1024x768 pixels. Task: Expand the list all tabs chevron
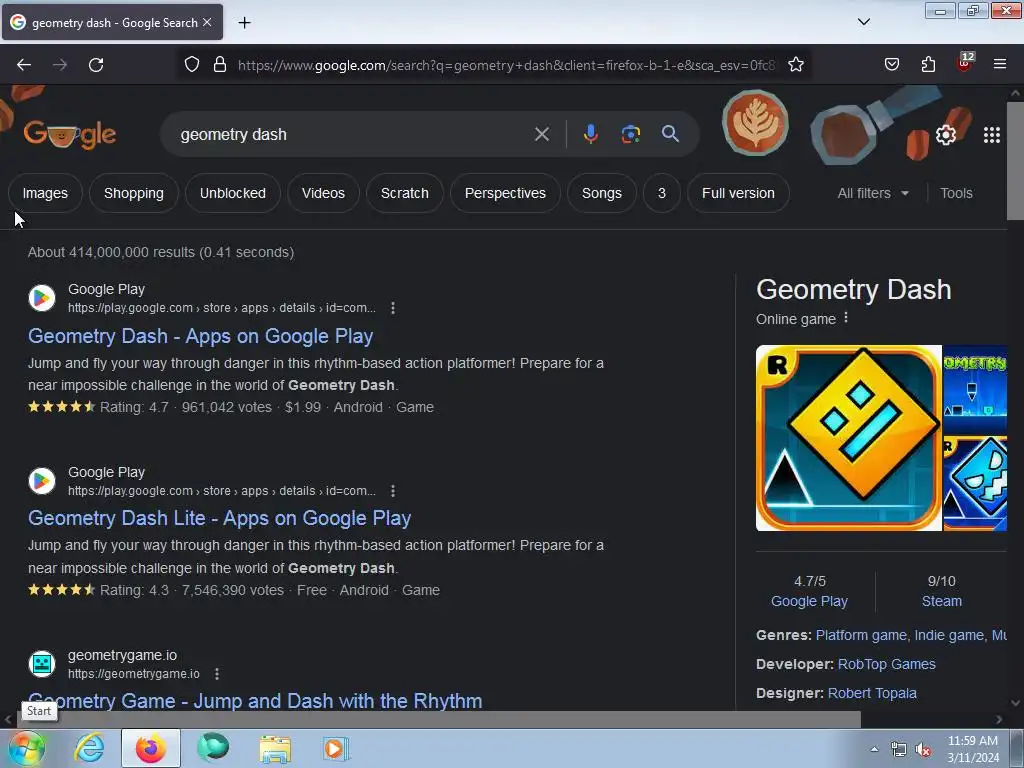pos(863,22)
